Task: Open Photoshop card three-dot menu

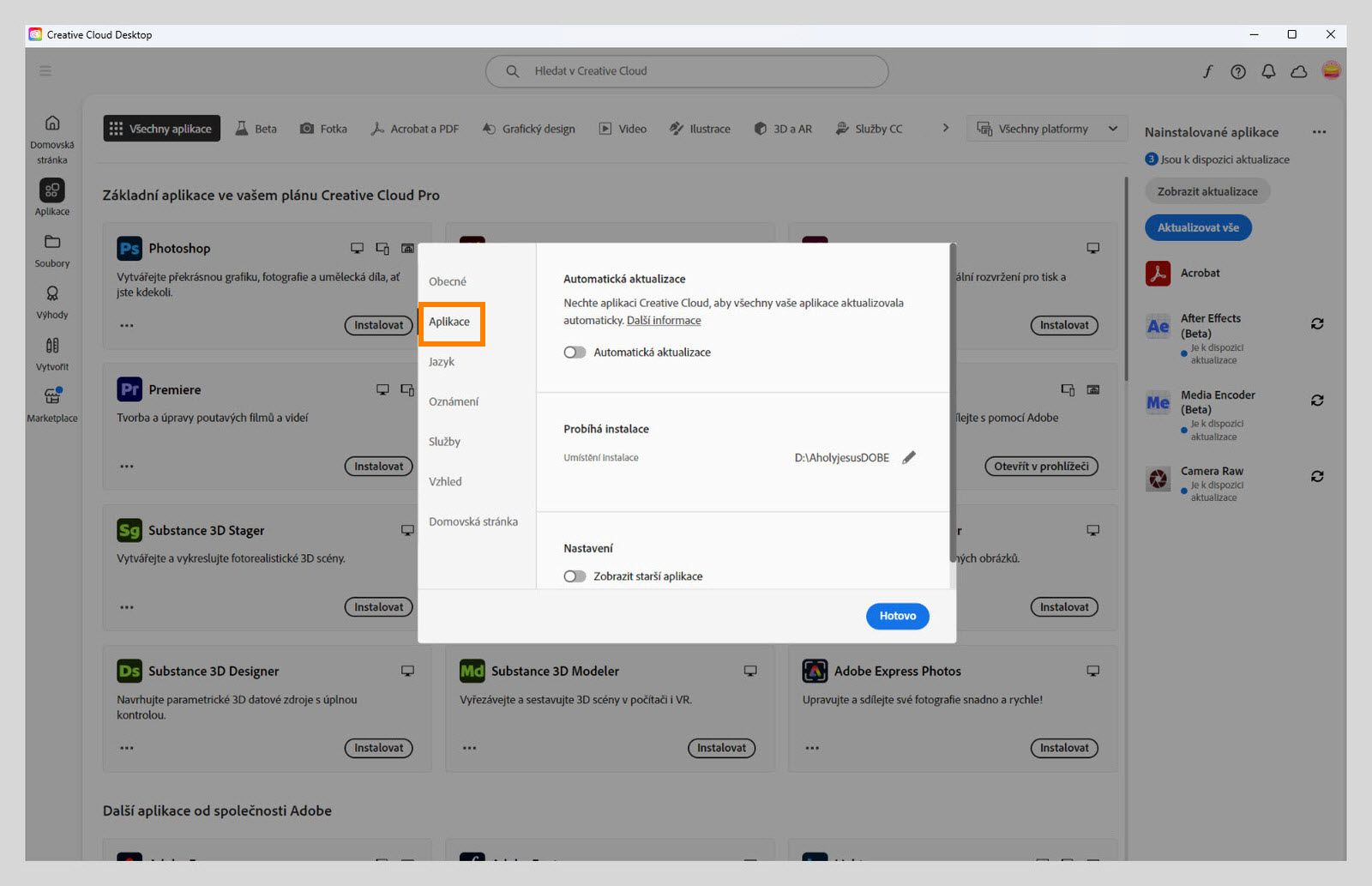Action: coord(127,326)
